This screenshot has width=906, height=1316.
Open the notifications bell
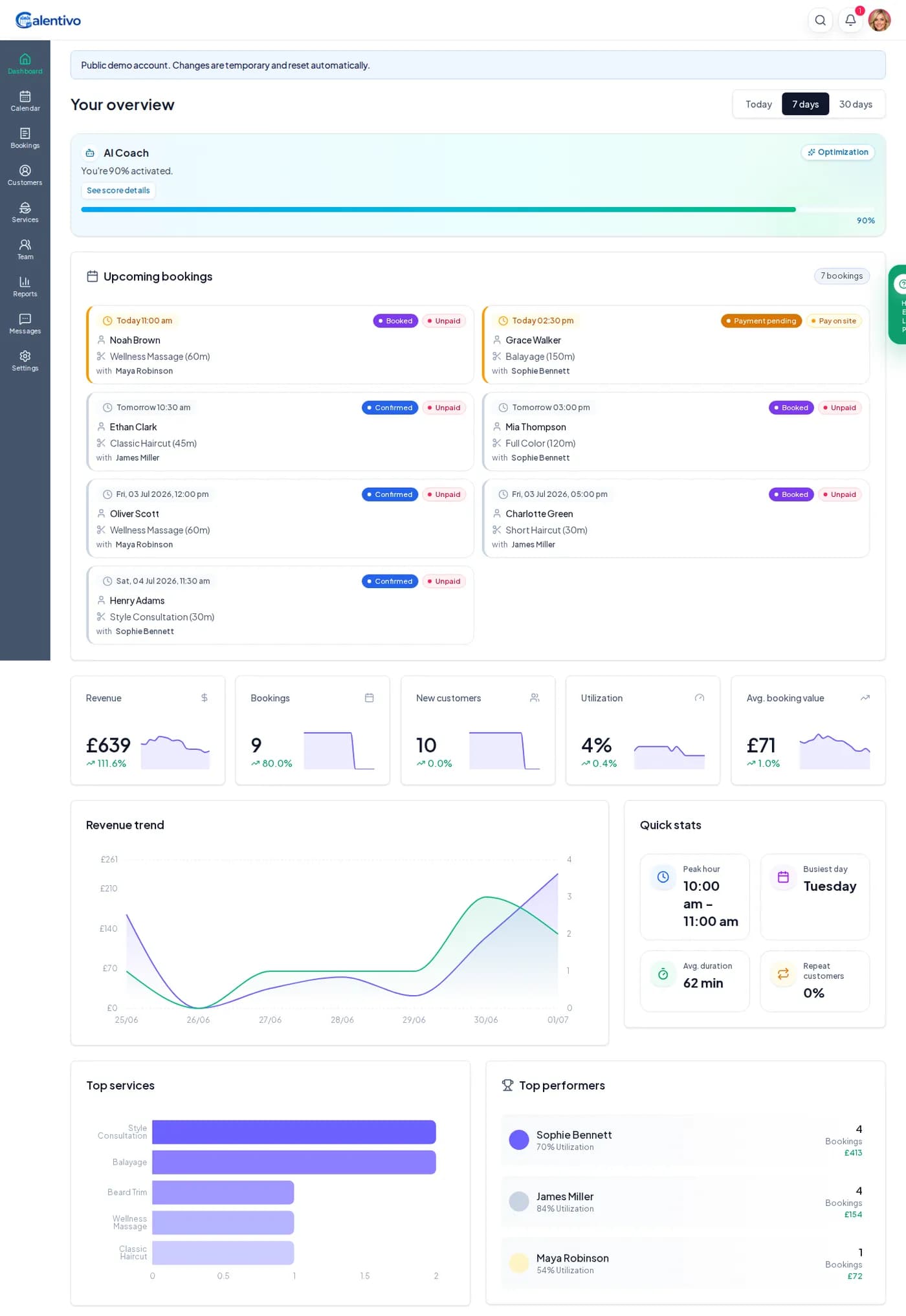click(x=850, y=20)
